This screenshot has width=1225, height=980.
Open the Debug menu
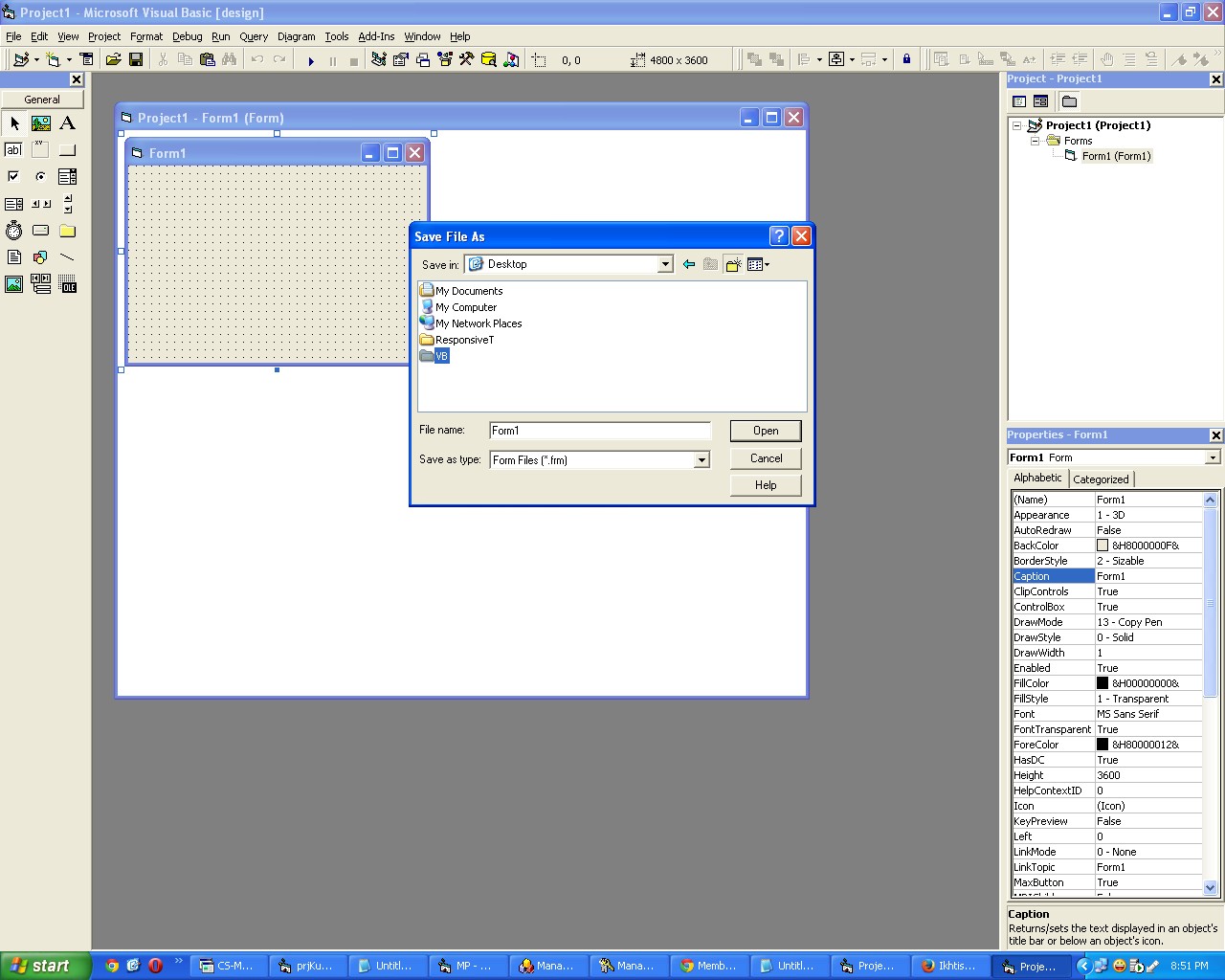pyautogui.click(x=187, y=36)
